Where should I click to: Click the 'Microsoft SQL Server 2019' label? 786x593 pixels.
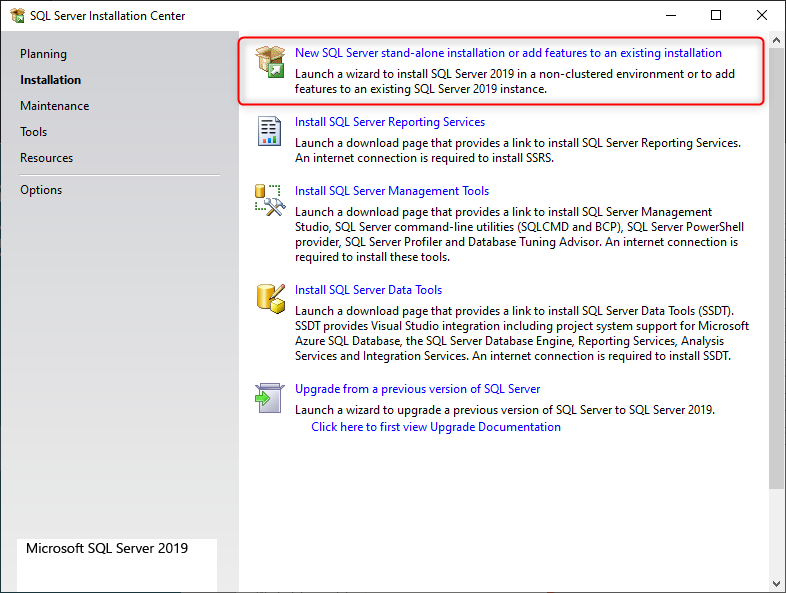click(x=107, y=548)
